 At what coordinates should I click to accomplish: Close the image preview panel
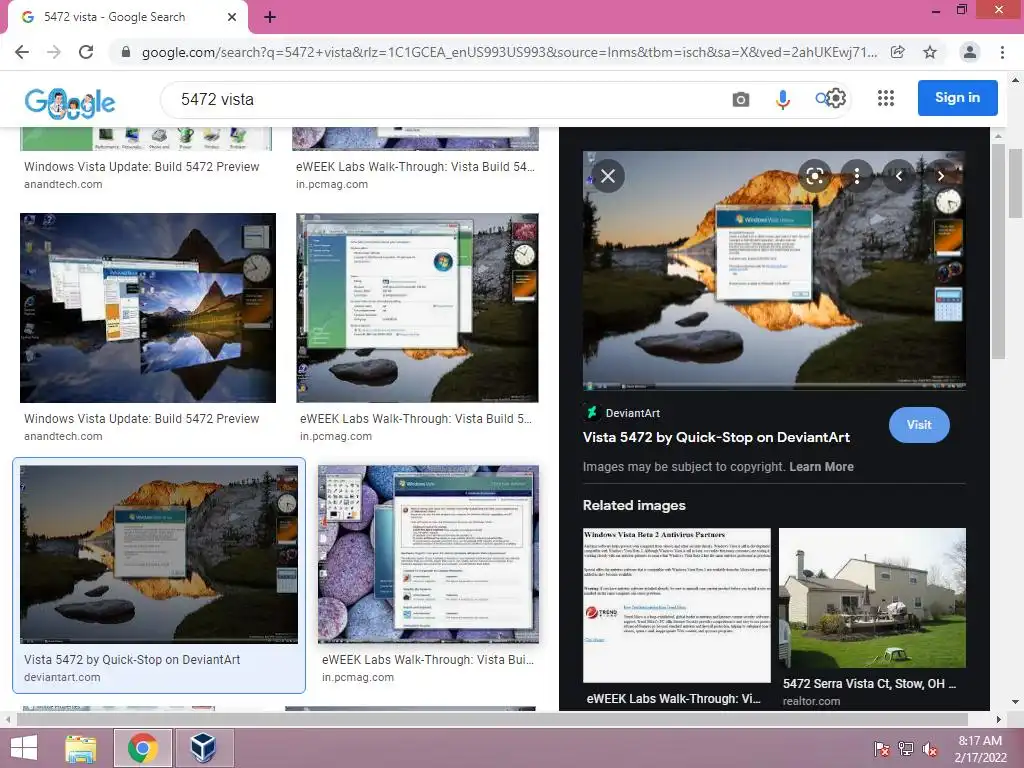pyautogui.click(x=608, y=176)
